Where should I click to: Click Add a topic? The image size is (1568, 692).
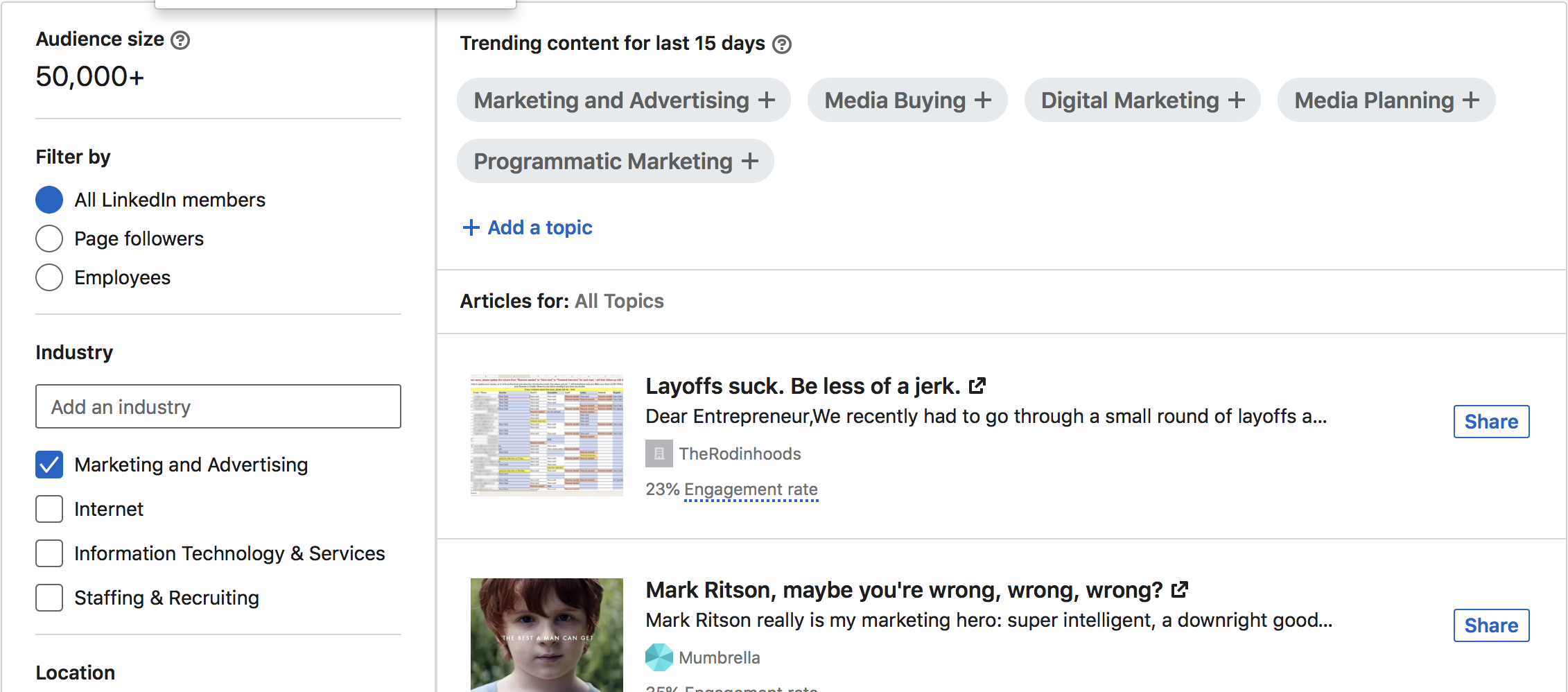coord(527,227)
